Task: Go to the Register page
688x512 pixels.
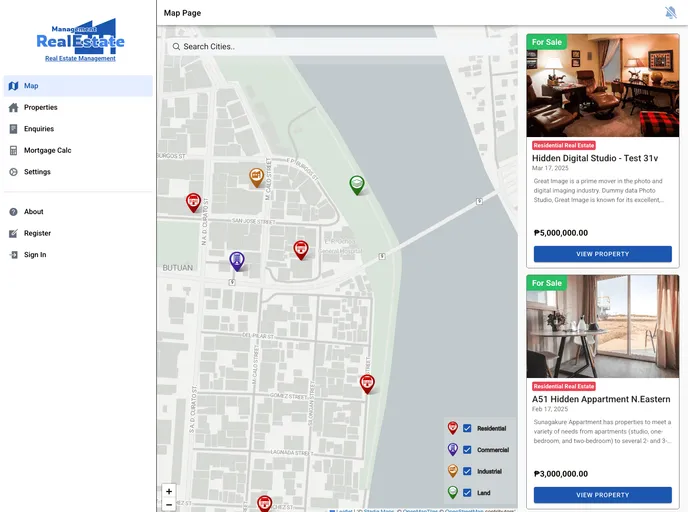Action: point(78,233)
